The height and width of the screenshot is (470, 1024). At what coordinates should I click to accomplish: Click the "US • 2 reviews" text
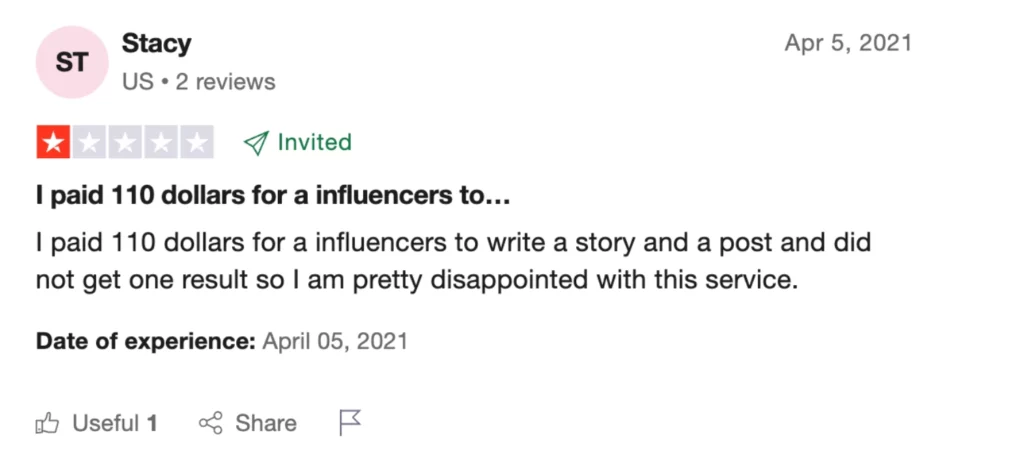(198, 81)
